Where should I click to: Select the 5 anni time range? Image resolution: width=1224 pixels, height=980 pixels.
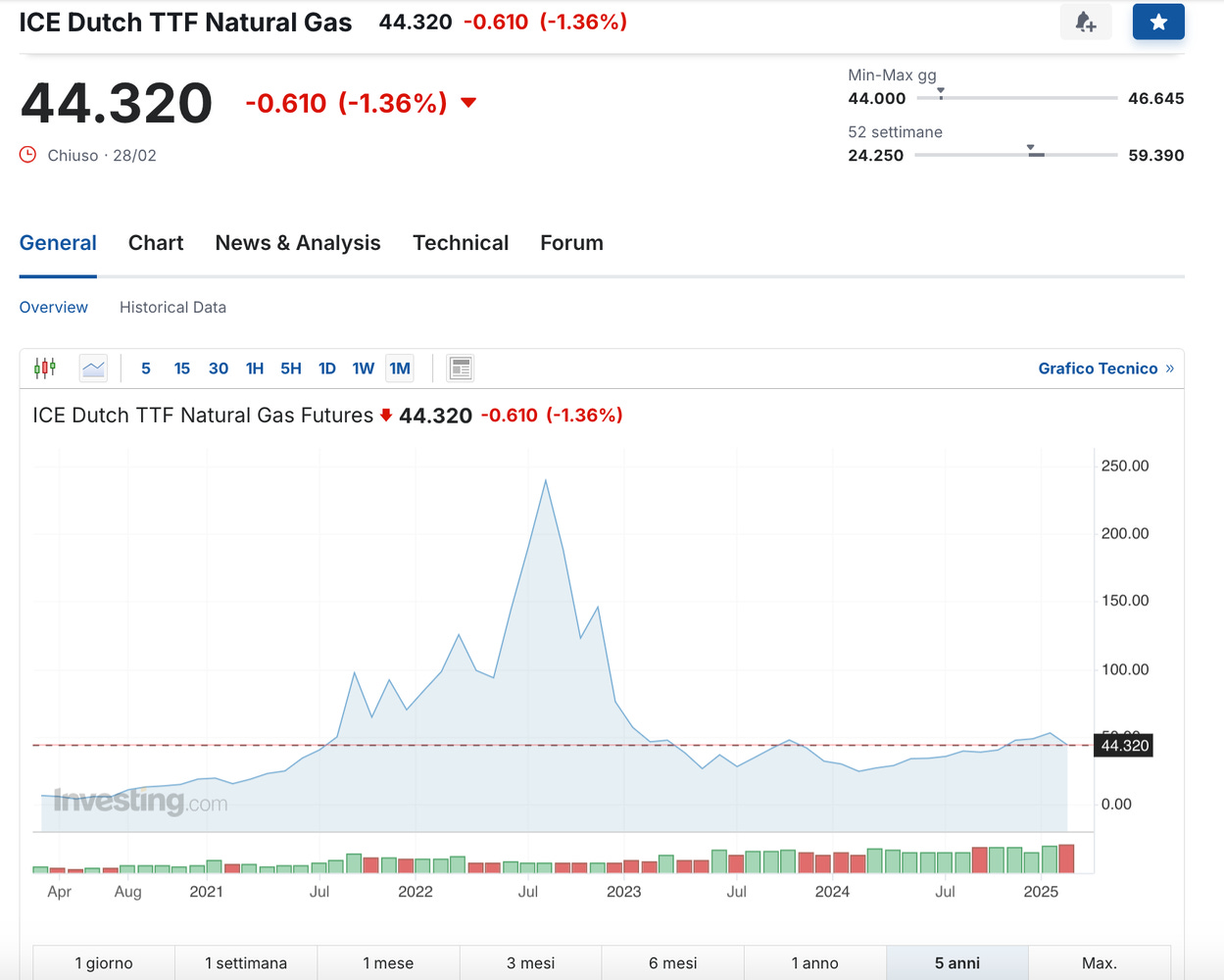pyautogui.click(x=957, y=963)
